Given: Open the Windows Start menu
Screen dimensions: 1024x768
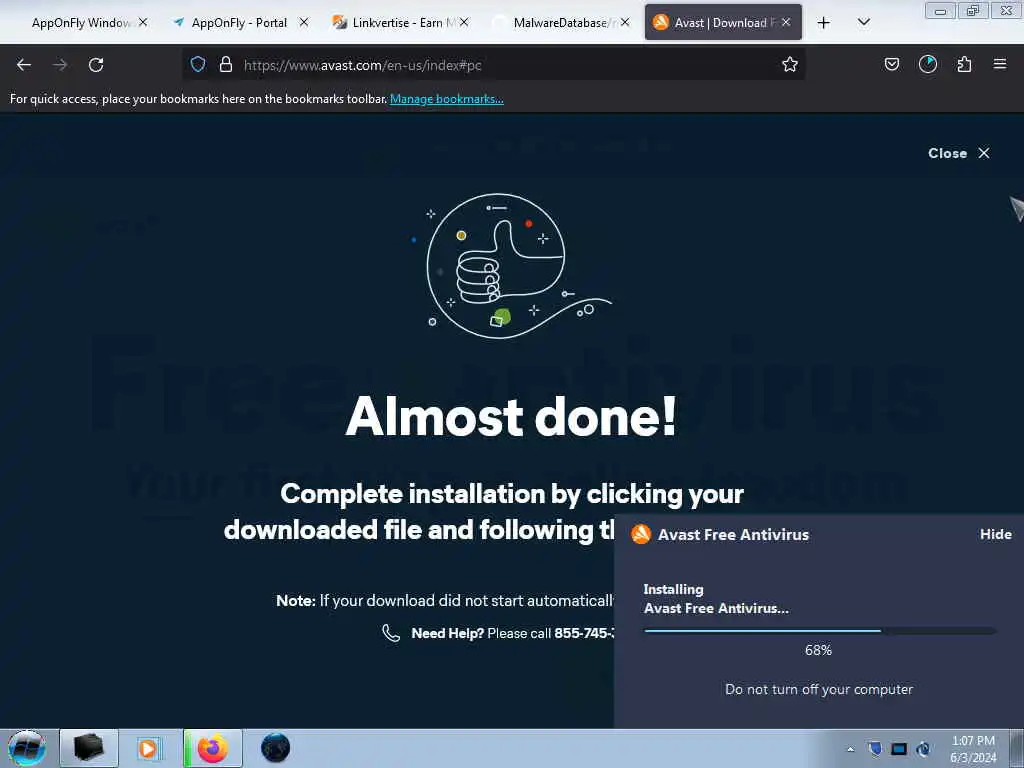Looking at the screenshot, I should click(x=27, y=748).
